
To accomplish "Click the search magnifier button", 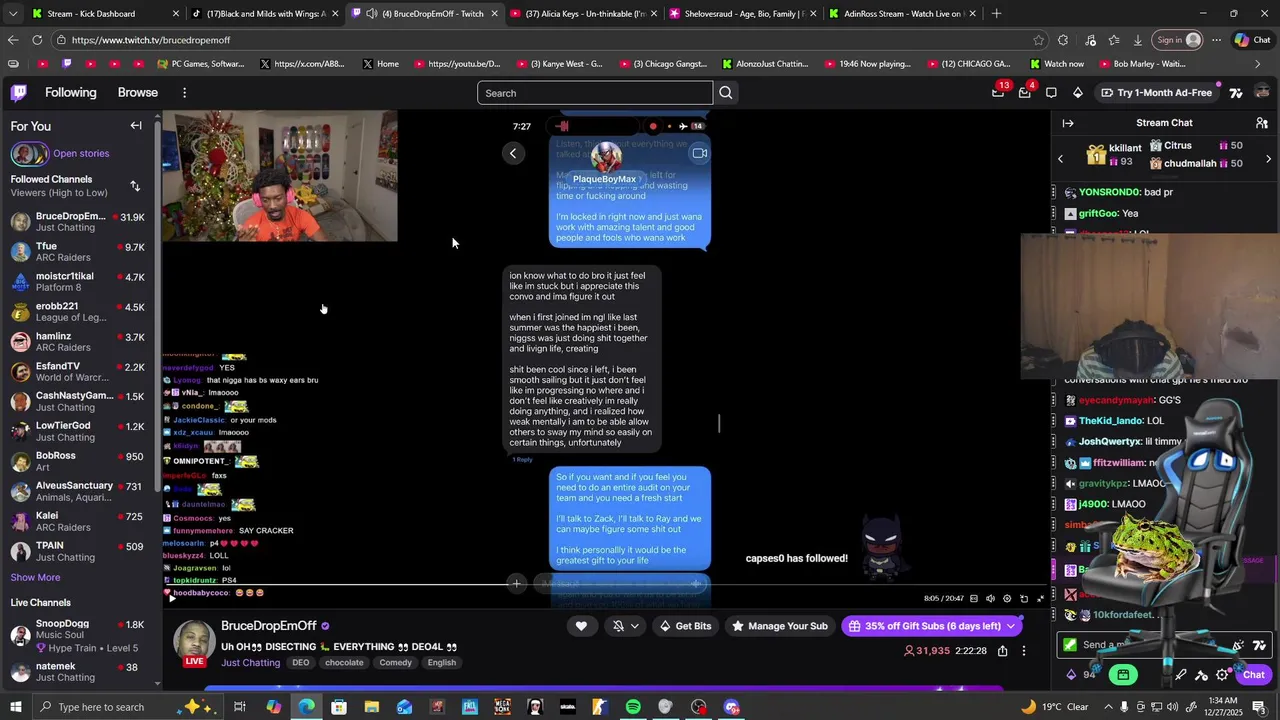I will (726, 93).
